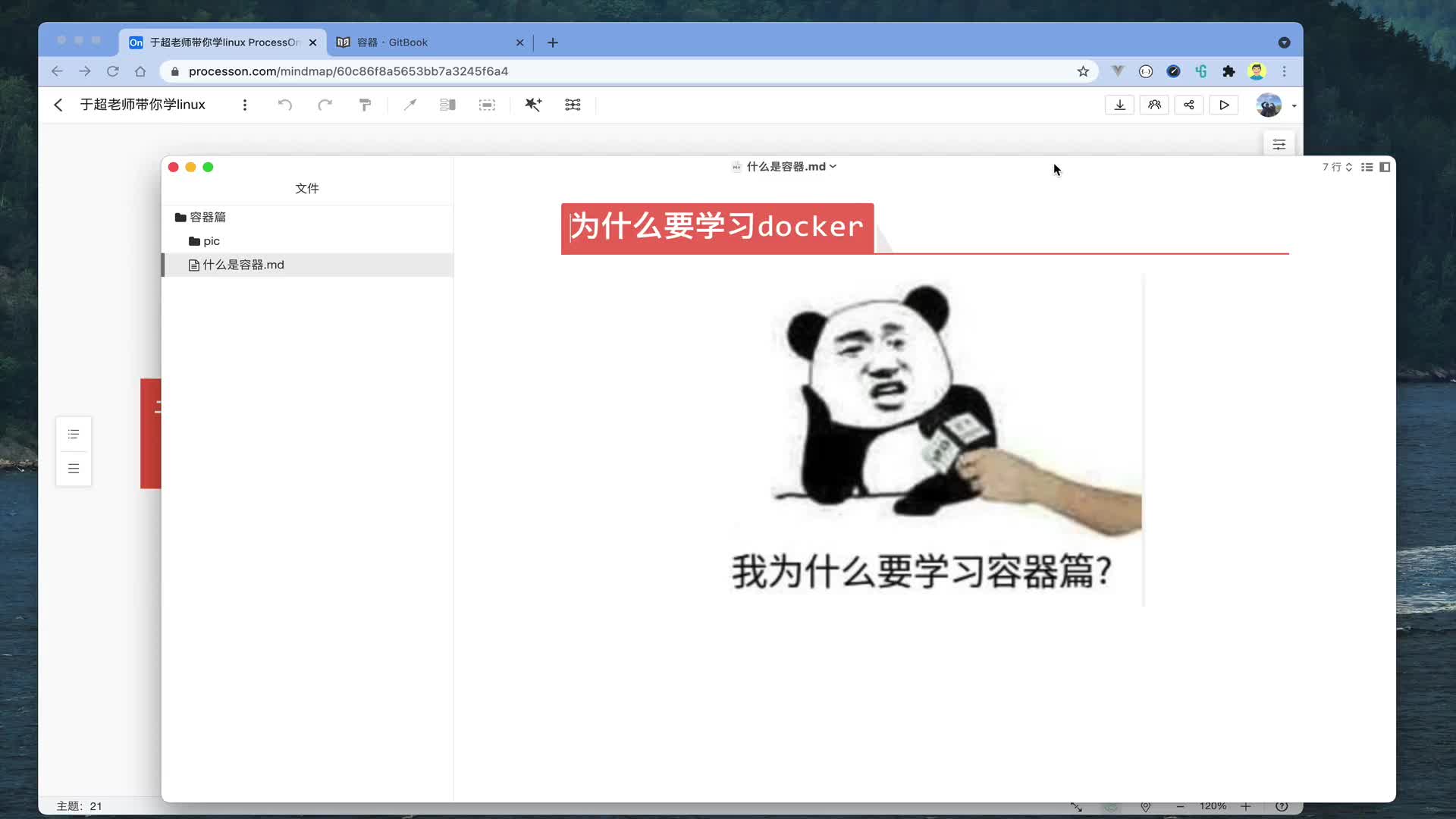Toggle the sidebar panel icon
The width and height of the screenshot is (1456, 819).
click(1385, 167)
